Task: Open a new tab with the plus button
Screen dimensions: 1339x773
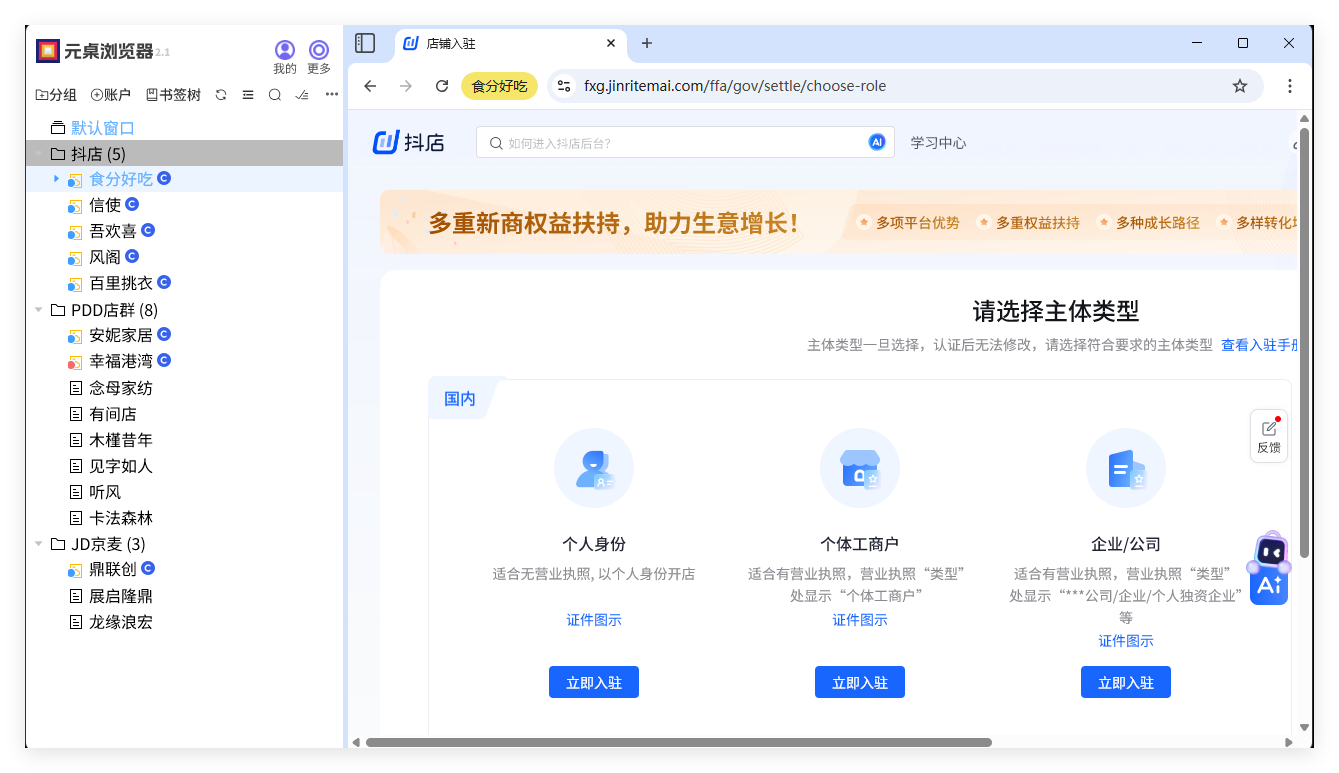Action: coord(647,43)
